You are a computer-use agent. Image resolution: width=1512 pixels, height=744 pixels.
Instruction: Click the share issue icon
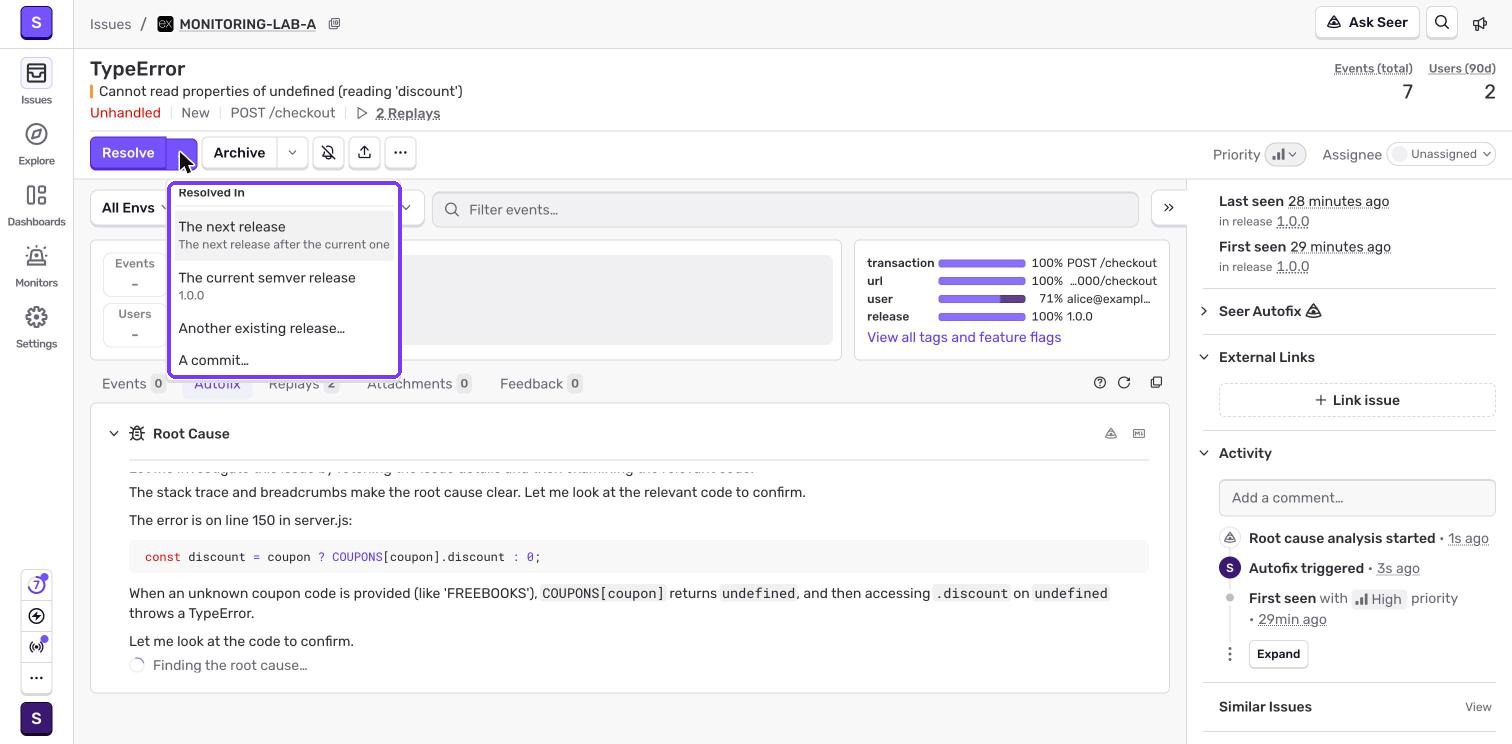click(364, 153)
